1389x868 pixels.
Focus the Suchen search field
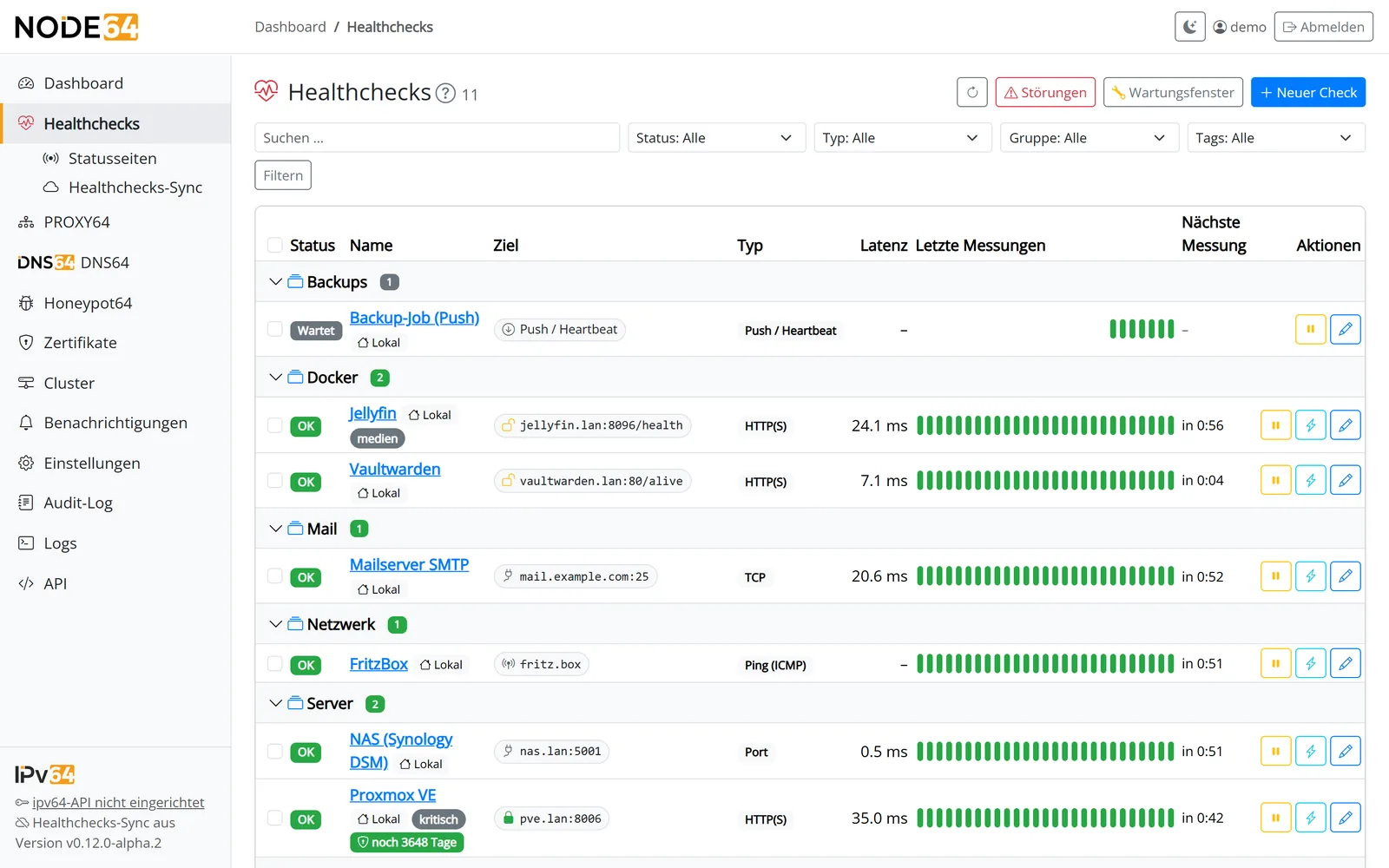437,138
